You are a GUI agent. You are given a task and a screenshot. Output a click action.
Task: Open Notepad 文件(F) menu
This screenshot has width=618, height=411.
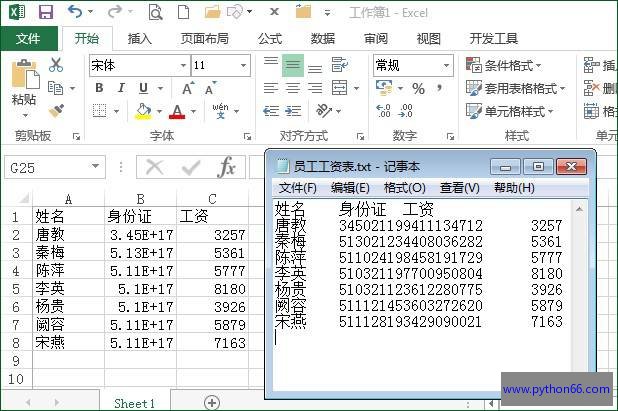click(x=298, y=188)
